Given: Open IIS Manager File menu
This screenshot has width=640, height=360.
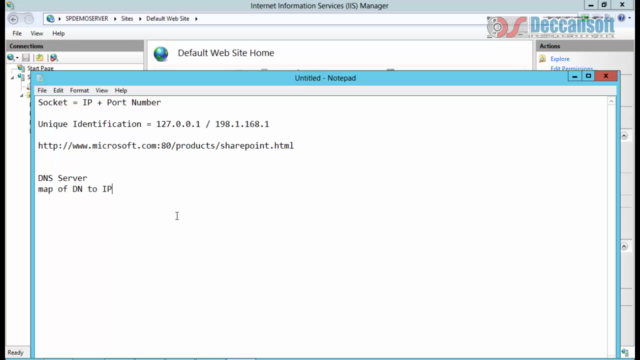Looking at the screenshot, I should coord(17,33).
